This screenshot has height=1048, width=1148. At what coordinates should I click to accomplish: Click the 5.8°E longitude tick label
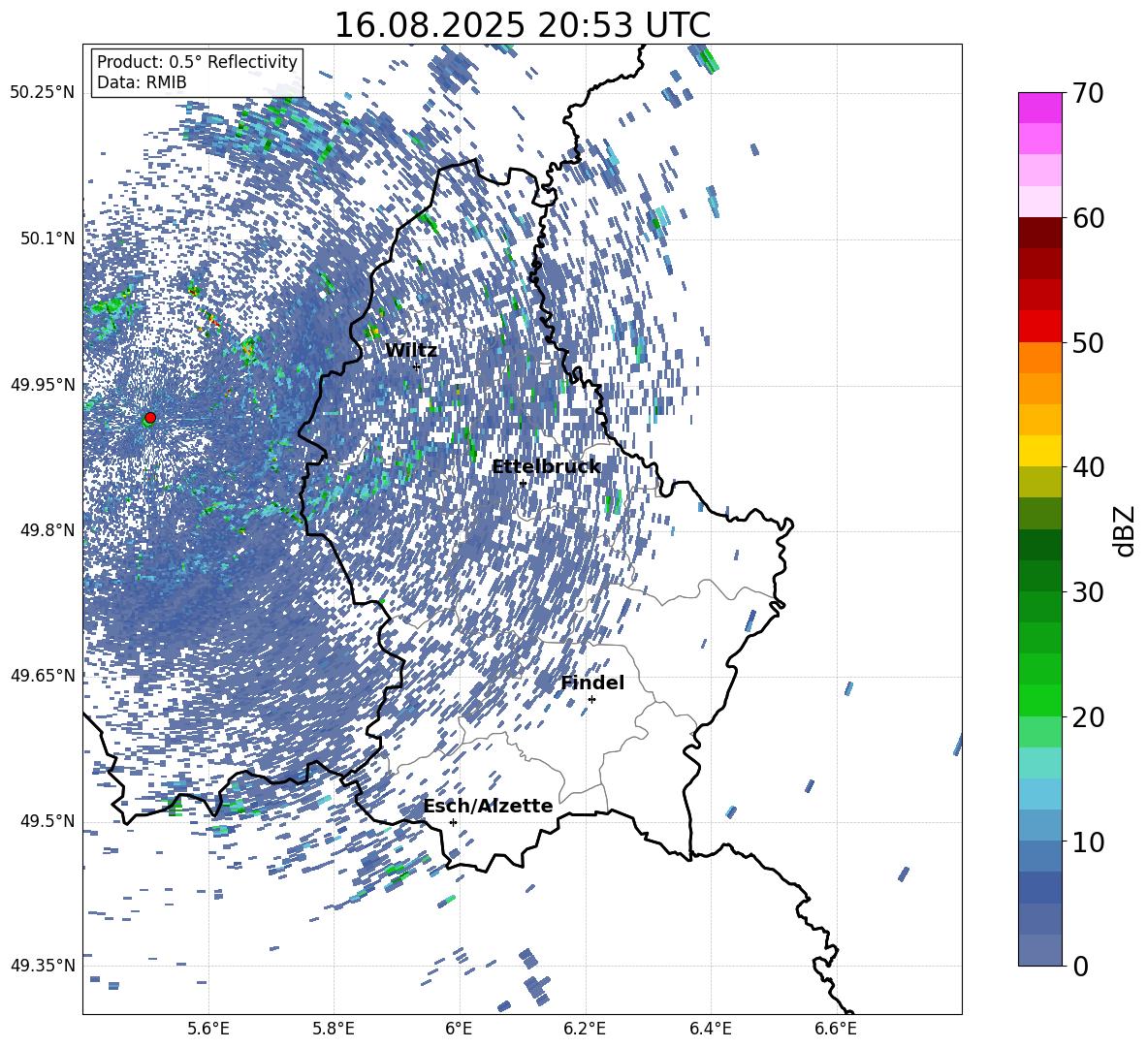[x=334, y=1029]
